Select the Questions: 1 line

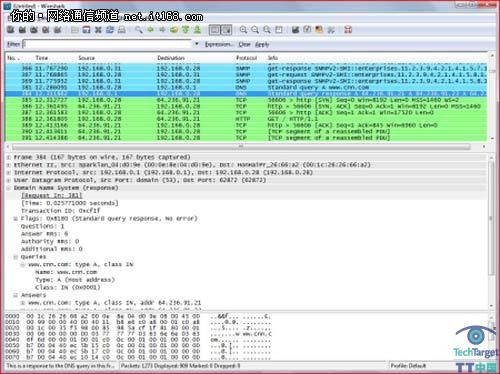pos(43,226)
